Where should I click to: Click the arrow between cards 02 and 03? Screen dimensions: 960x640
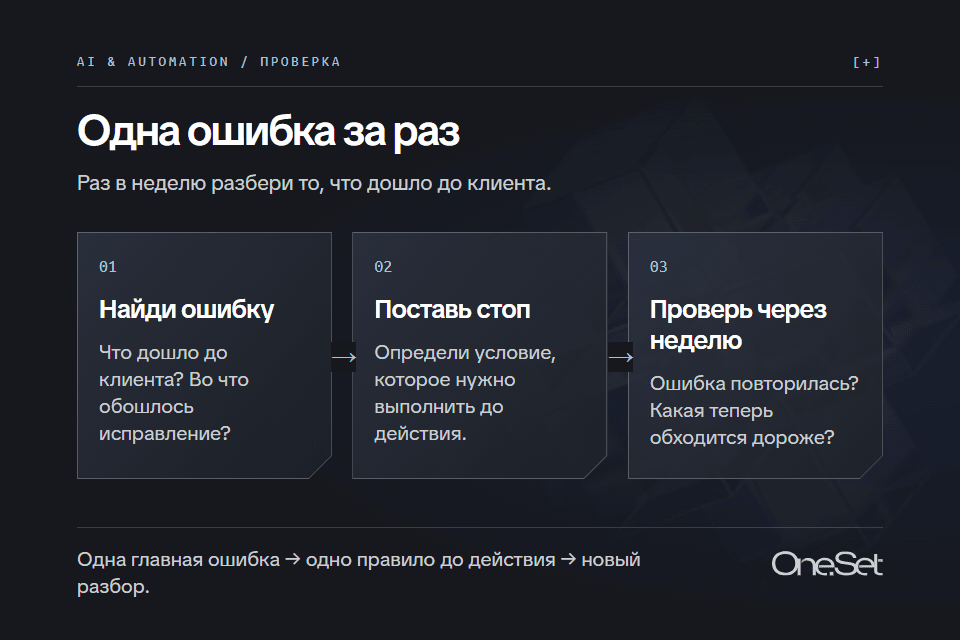point(620,357)
